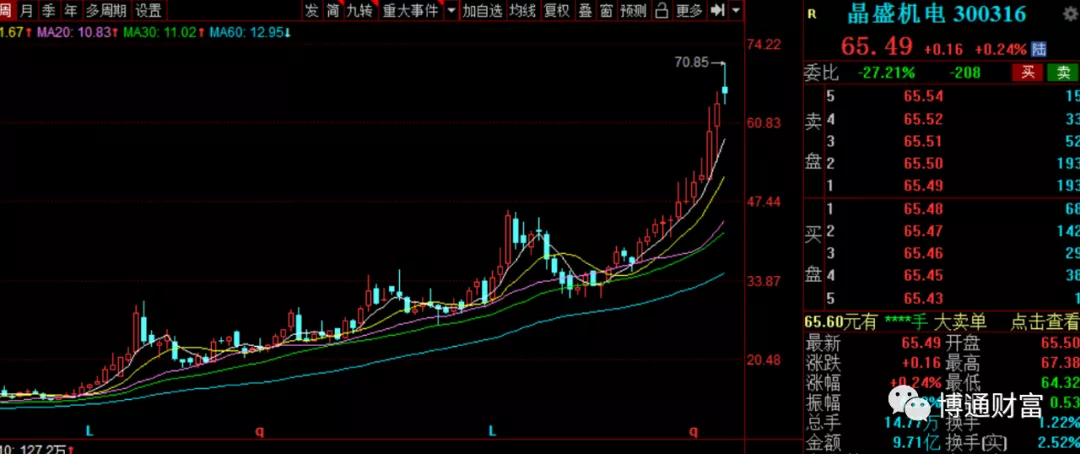Screen dimensions: 1080x454
Task: Click the 简 toolbar button
Action: point(333,10)
